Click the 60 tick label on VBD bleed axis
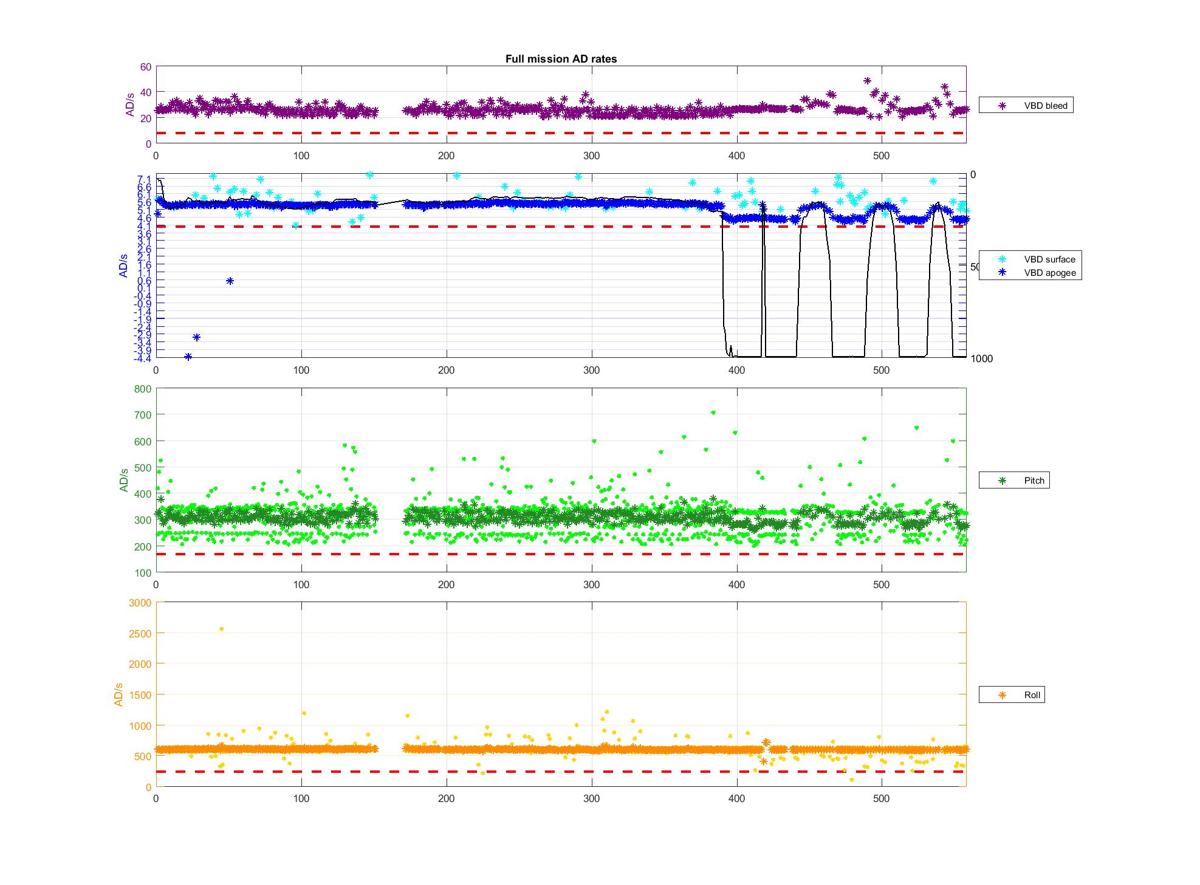1200x885 pixels. 145,67
